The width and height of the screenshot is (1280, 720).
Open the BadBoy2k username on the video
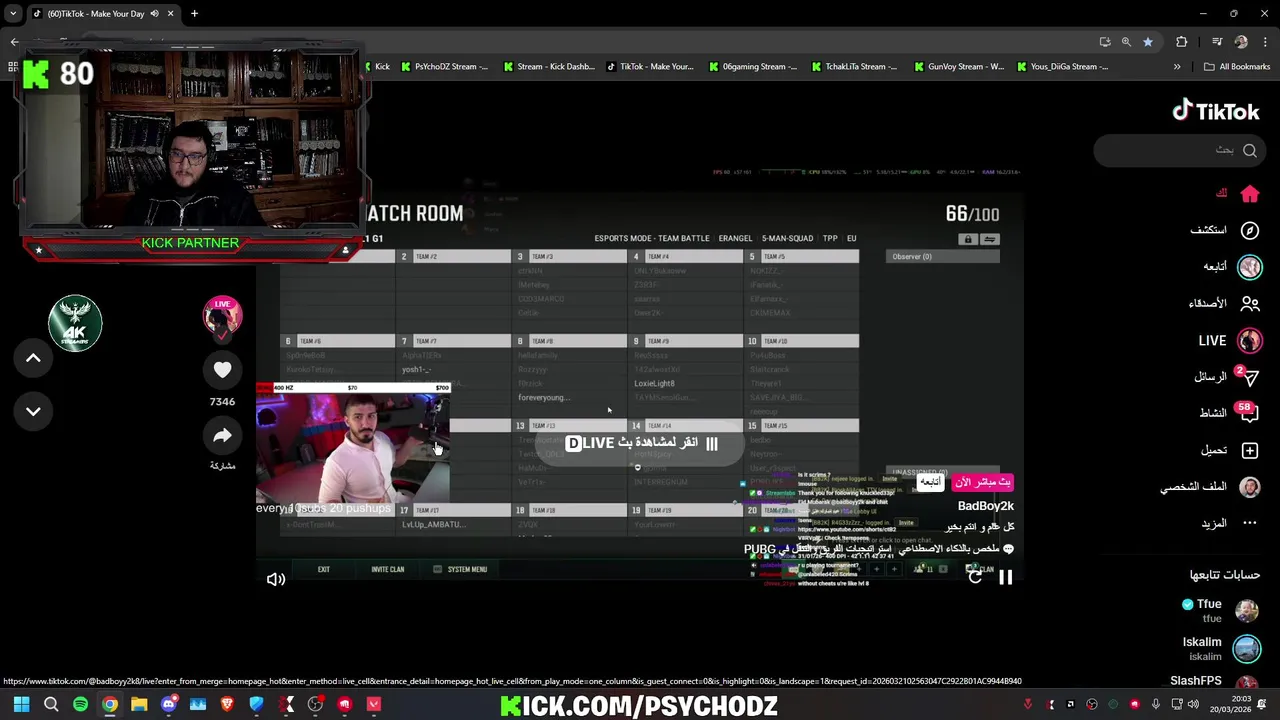(x=985, y=506)
